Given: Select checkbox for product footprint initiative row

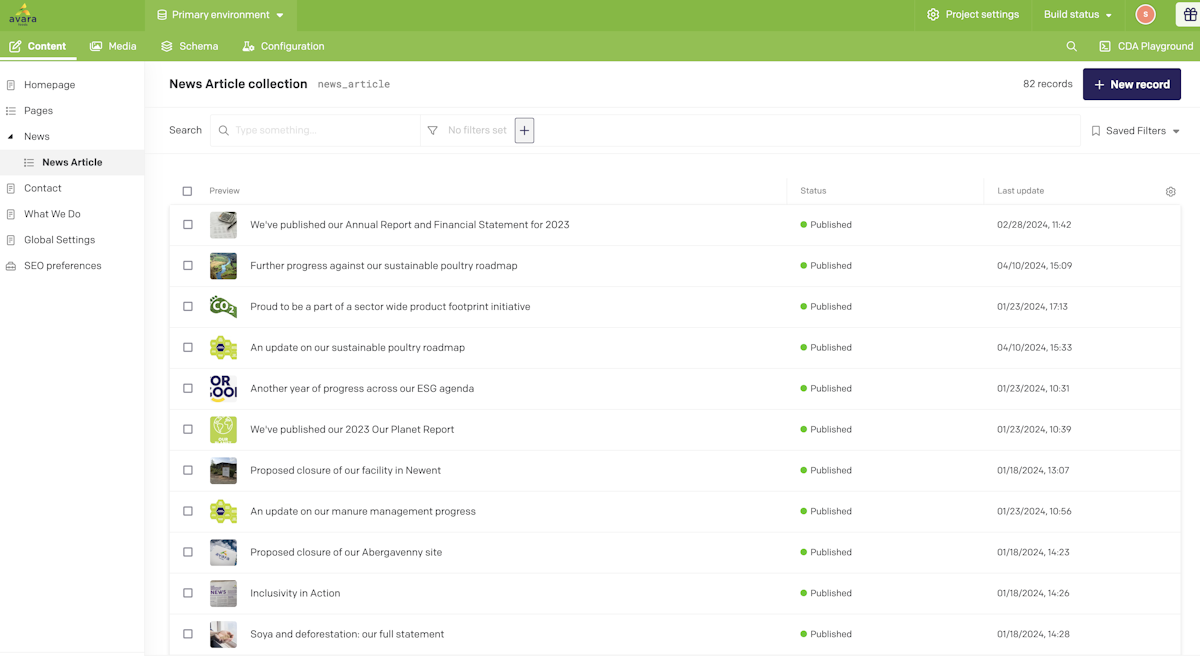Looking at the screenshot, I should 187,307.
